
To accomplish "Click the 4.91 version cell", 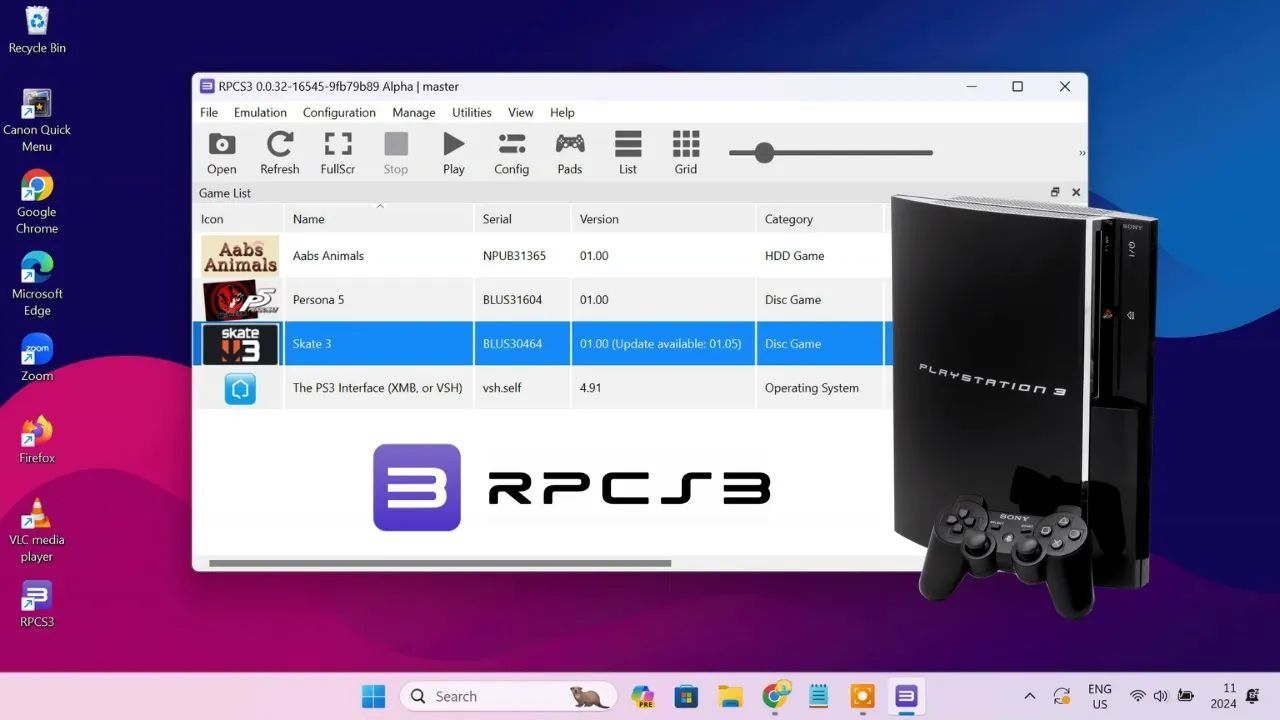I will tap(664, 388).
